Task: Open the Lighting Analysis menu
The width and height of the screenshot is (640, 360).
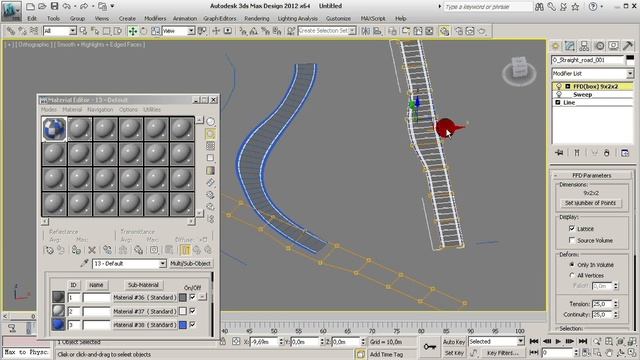Action: click(298, 18)
